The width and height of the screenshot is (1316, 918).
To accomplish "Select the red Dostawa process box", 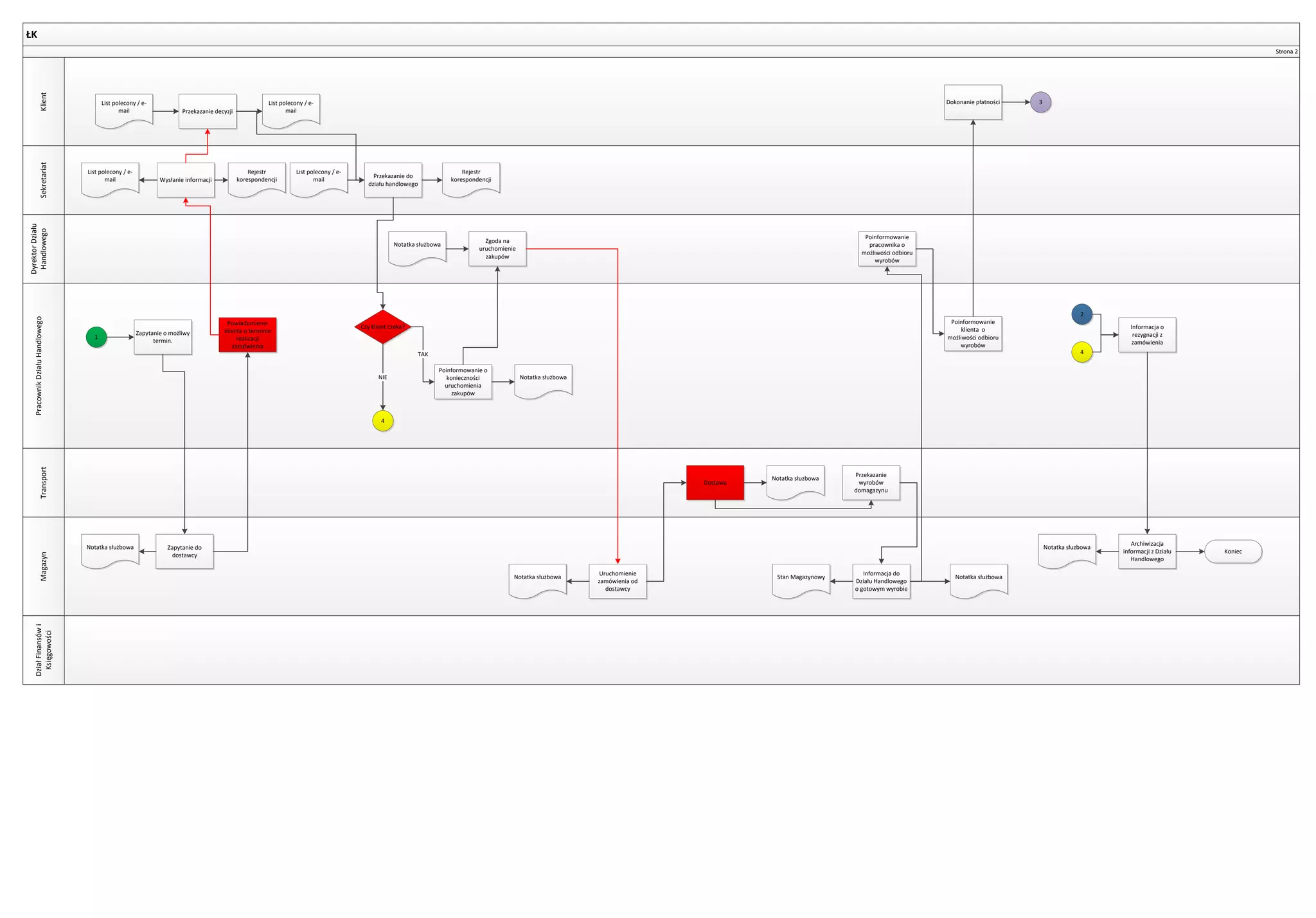I will [x=715, y=483].
